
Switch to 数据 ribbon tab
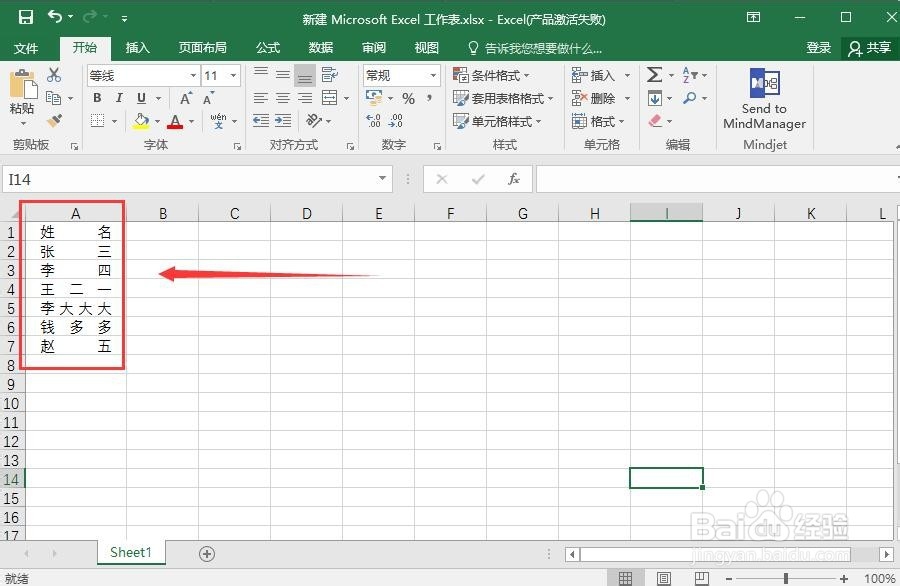321,48
